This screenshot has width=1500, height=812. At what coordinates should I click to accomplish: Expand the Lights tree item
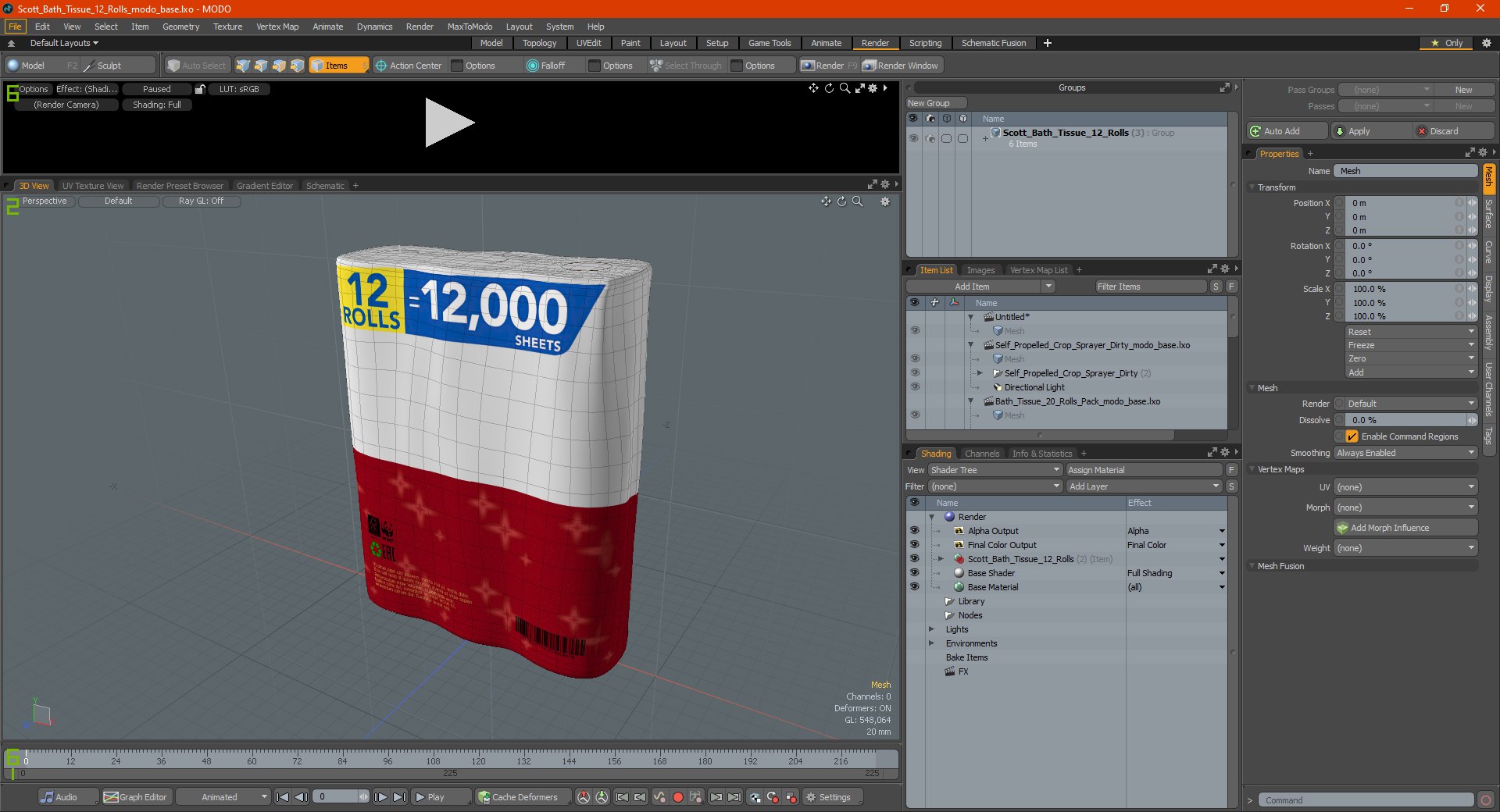point(931,629)
